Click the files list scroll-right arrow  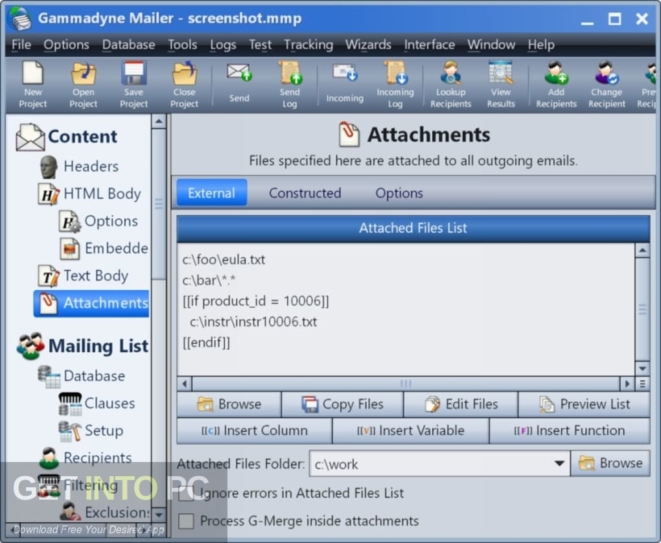(627, 384)
